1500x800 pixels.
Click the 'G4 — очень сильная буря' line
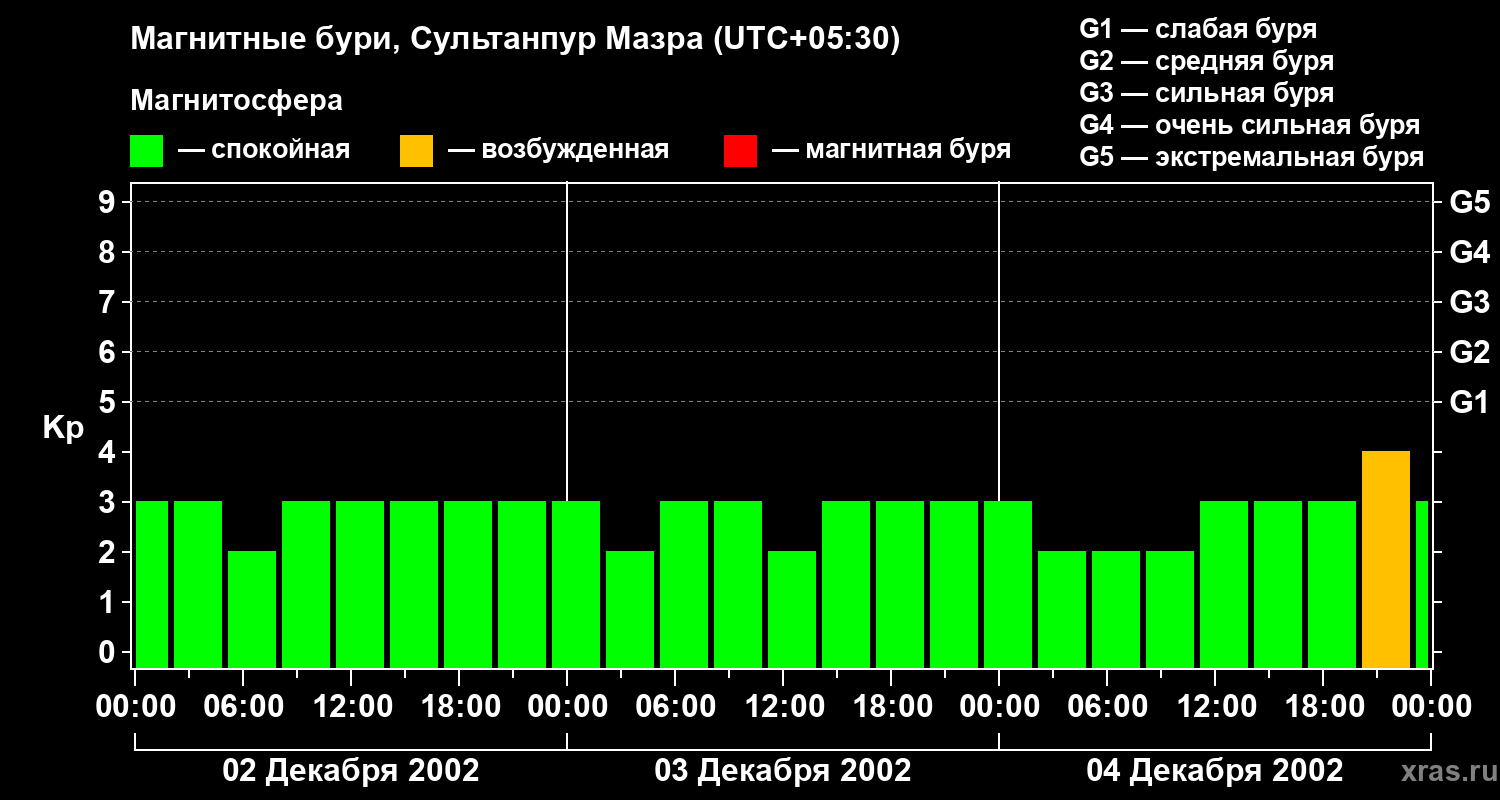click(1250, 125)
